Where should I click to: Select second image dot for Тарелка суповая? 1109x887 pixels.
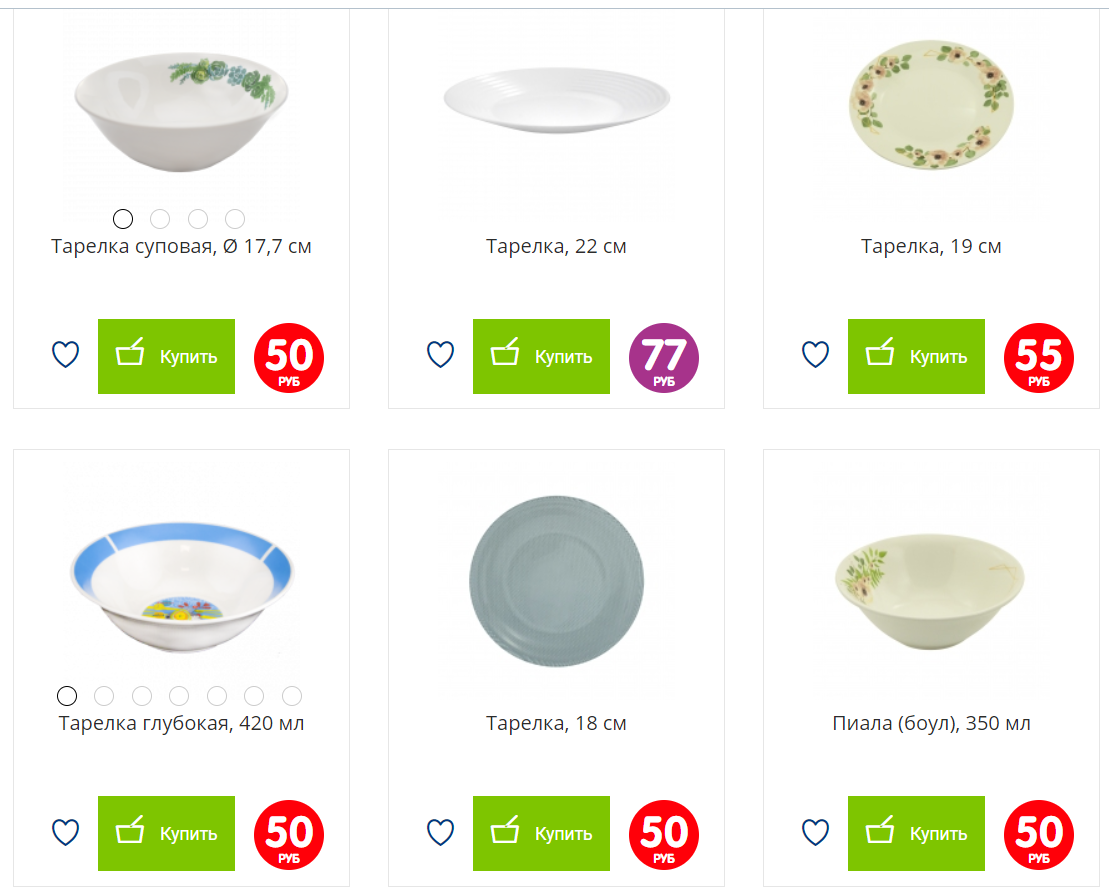[160, 219]
